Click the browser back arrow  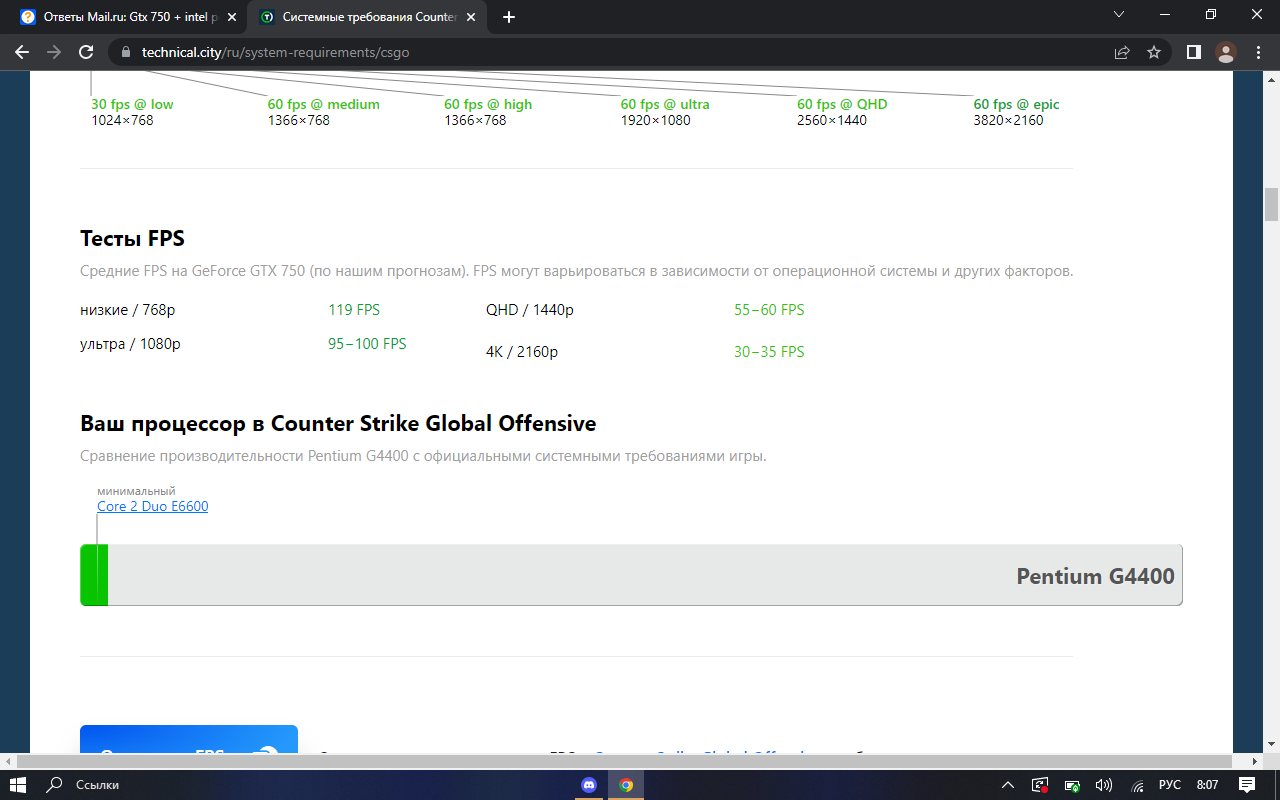click(22, 52)
